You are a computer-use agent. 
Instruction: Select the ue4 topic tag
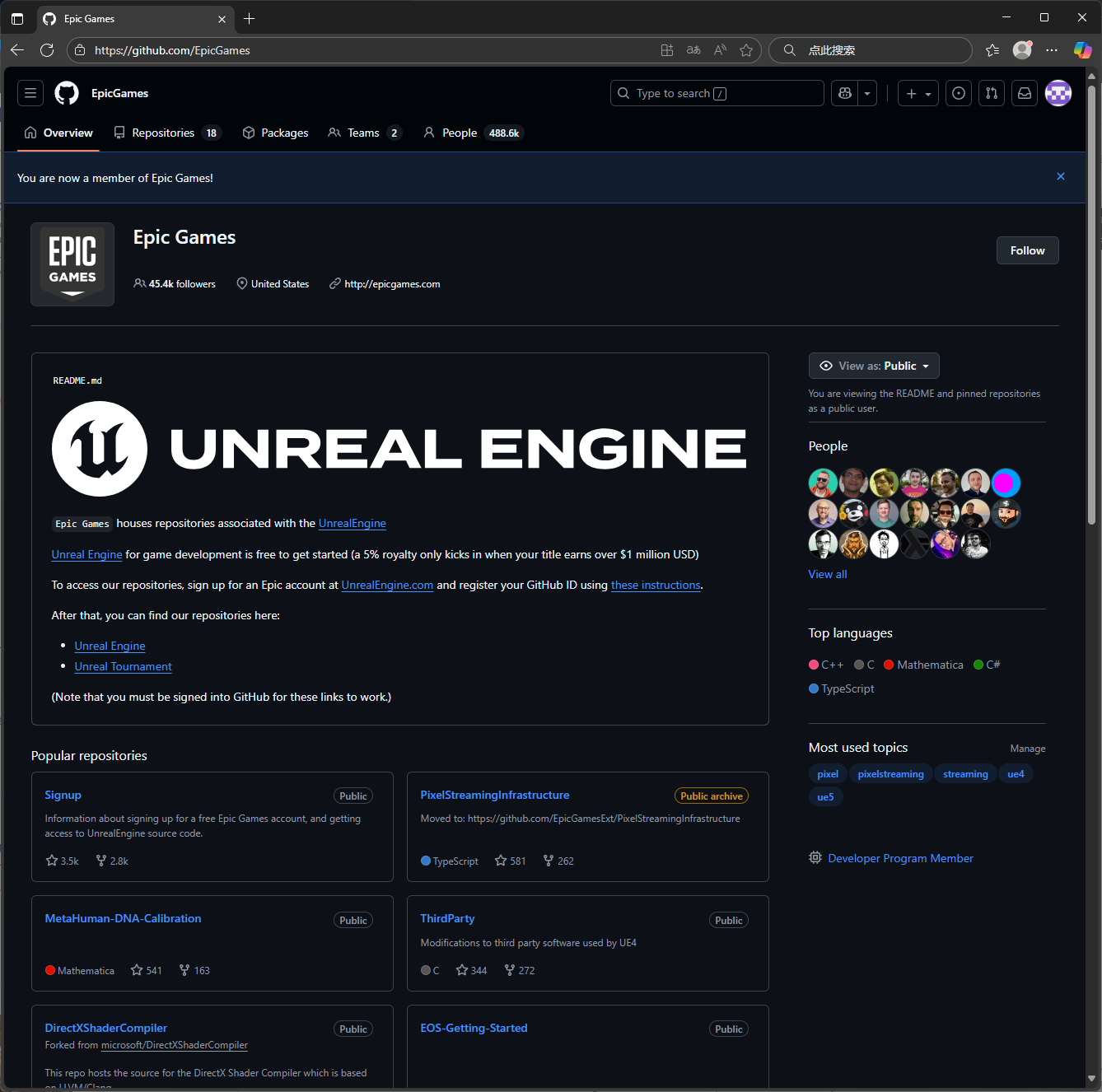[x=1016, y=774]
